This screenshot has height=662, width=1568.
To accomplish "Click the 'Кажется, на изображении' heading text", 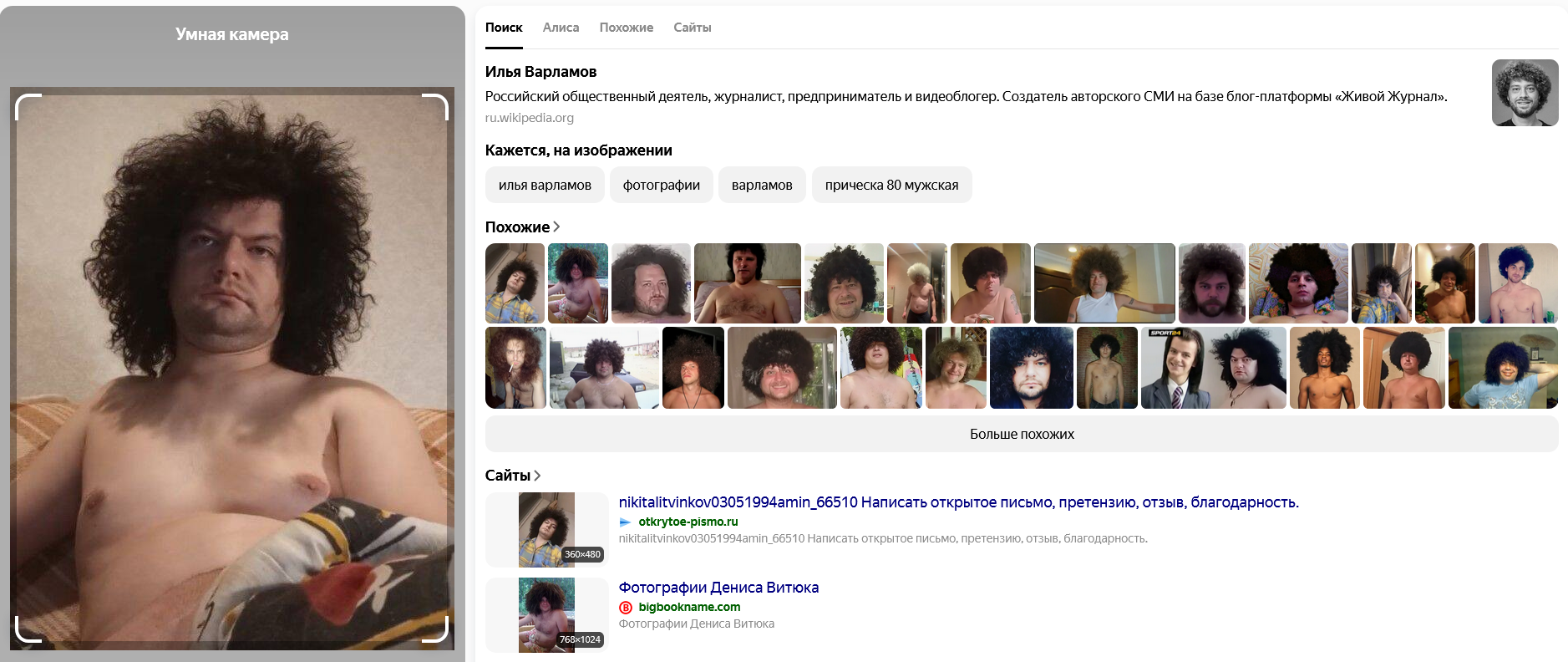I will [x=578, y=150].
